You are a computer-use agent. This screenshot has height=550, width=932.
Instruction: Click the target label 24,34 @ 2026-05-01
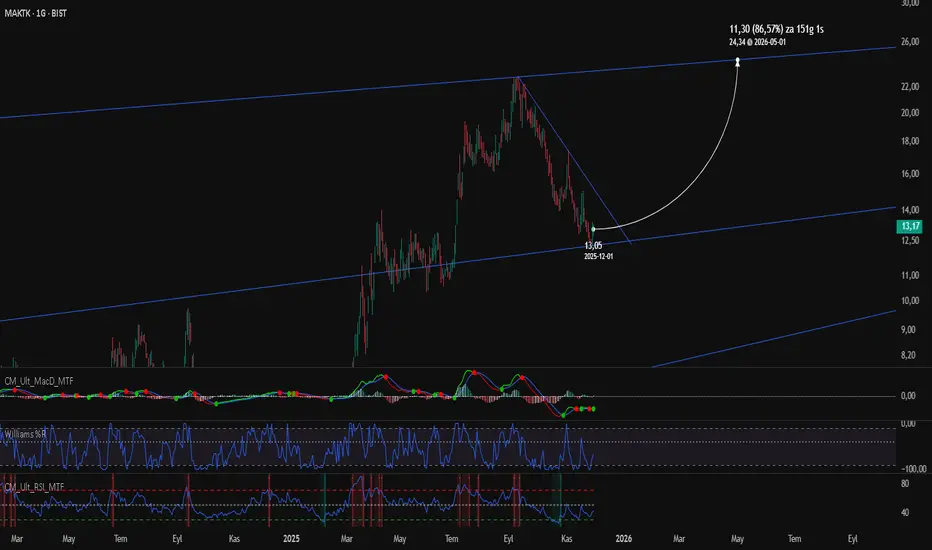757,42
